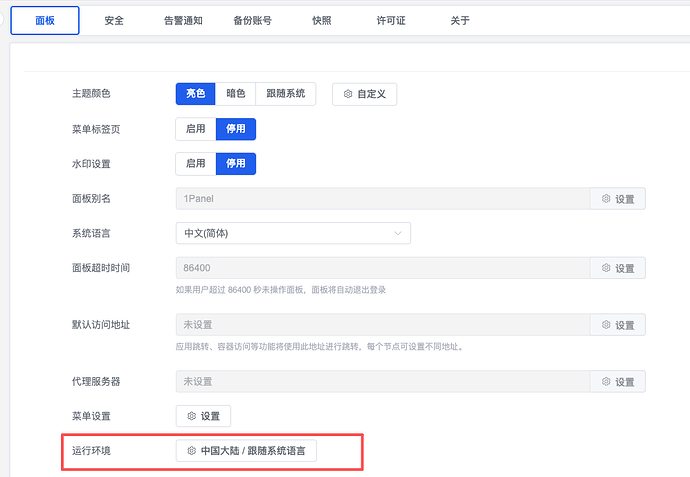
Task: Click gear icon beside 中国大陆 / 跟随系统语言
Action: click(191, 451)
